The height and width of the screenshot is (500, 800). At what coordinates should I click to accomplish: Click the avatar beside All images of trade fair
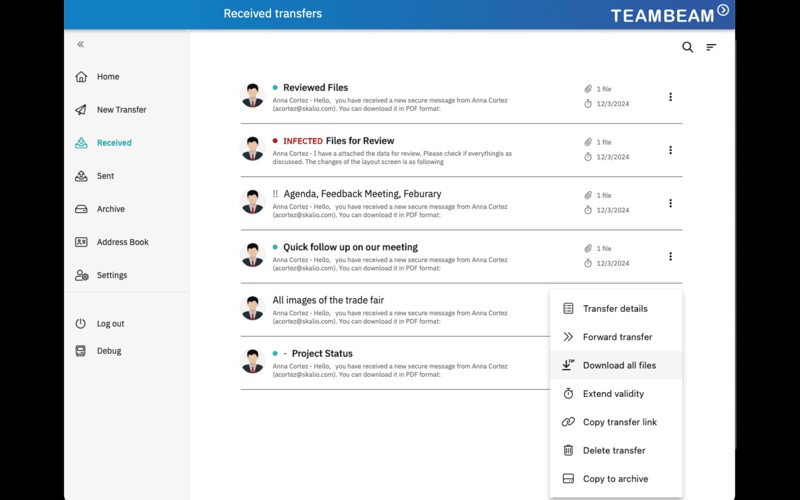(253, 308)
